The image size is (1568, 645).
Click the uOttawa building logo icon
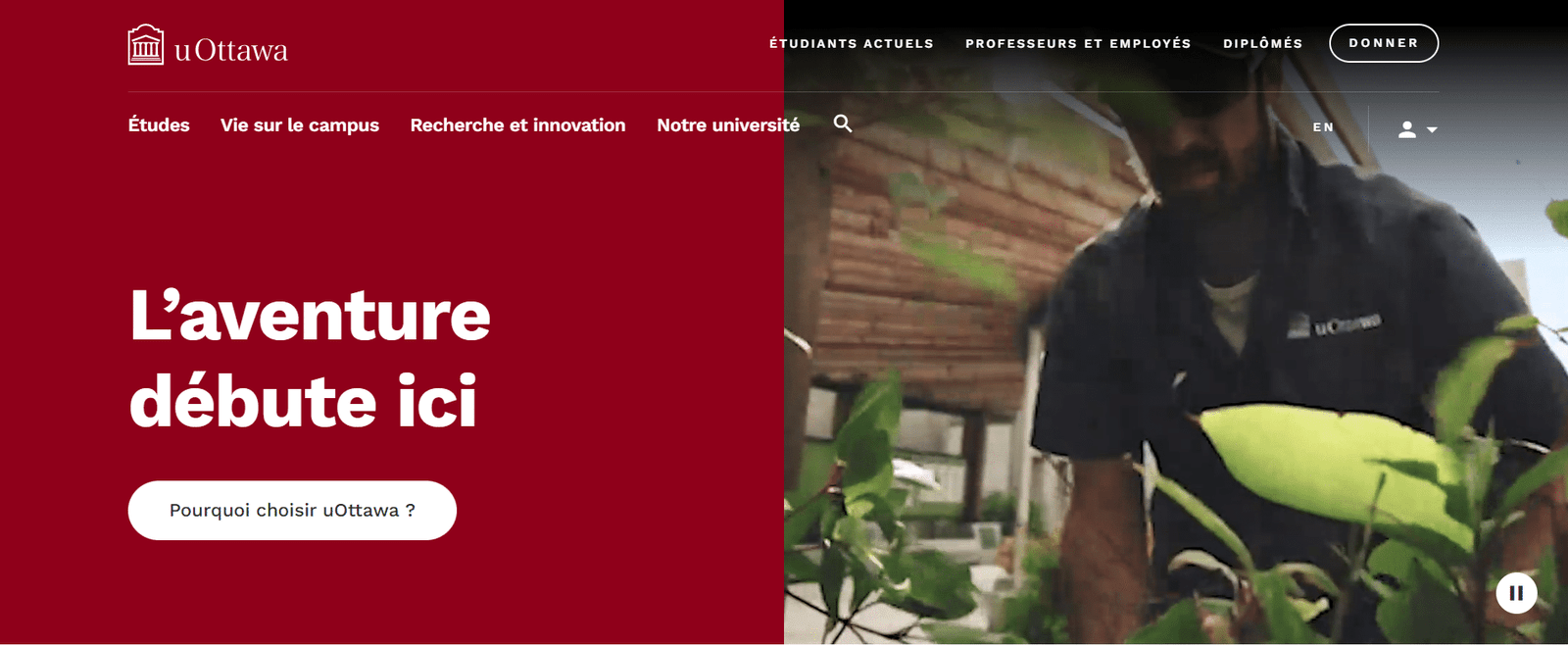coord(146,45)
